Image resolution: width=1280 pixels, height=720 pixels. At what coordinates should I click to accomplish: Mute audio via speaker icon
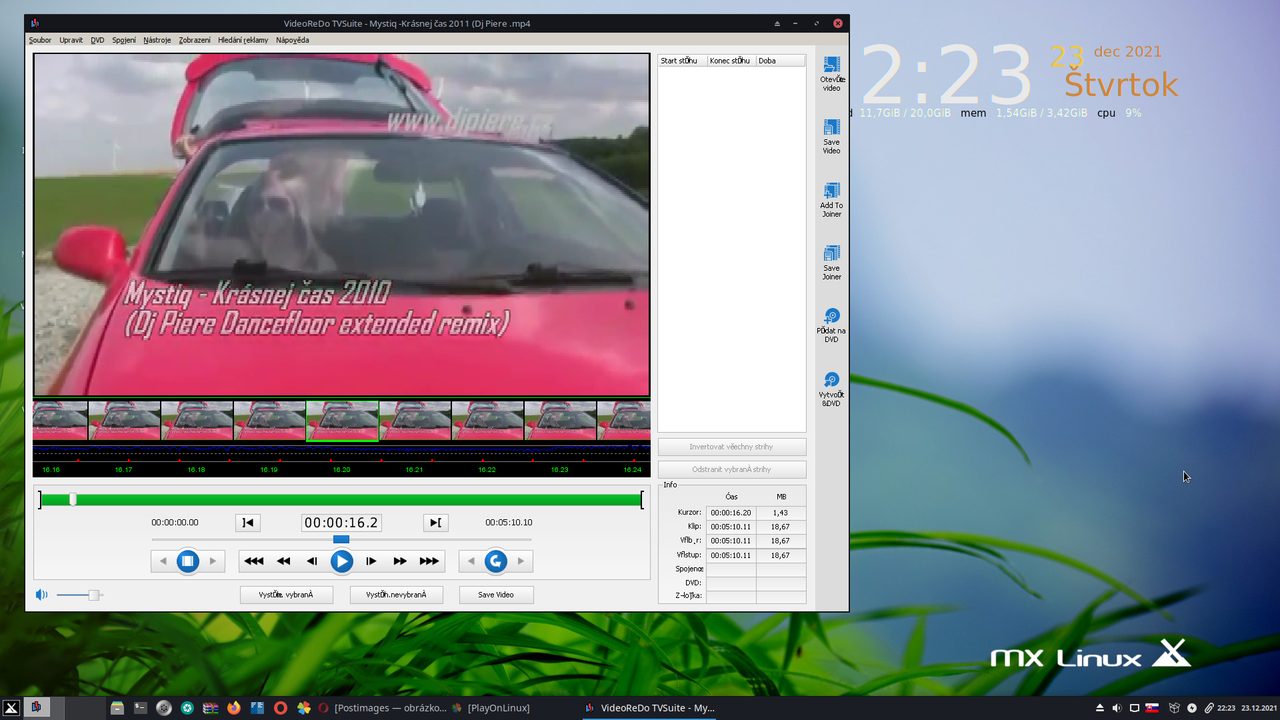41,595
